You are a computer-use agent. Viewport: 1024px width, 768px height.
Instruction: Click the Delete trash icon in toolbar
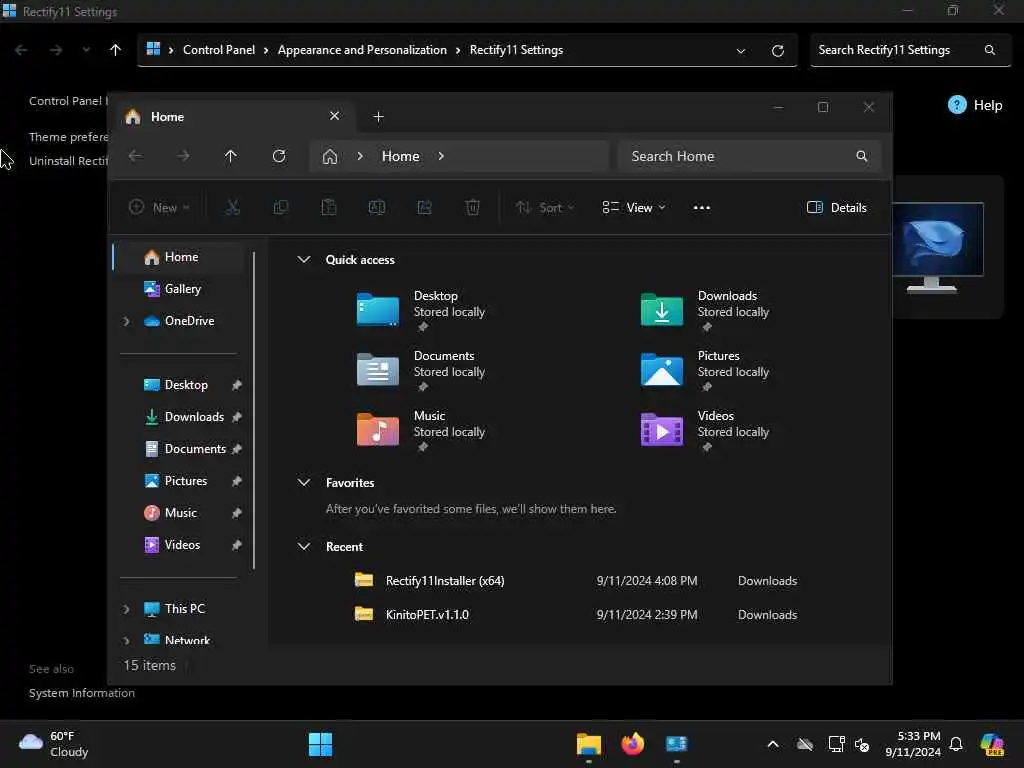(x=473, y=208)
